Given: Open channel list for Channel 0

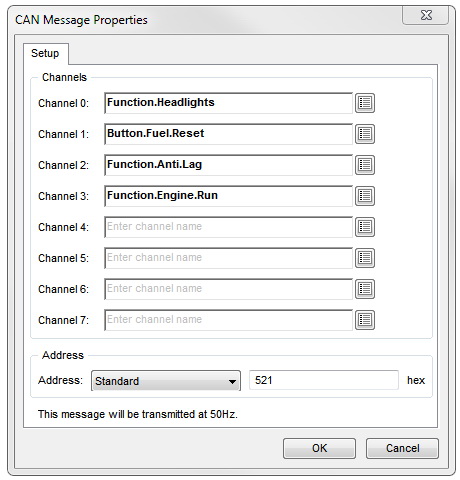Looking at the screenshot, I should 365,103.
